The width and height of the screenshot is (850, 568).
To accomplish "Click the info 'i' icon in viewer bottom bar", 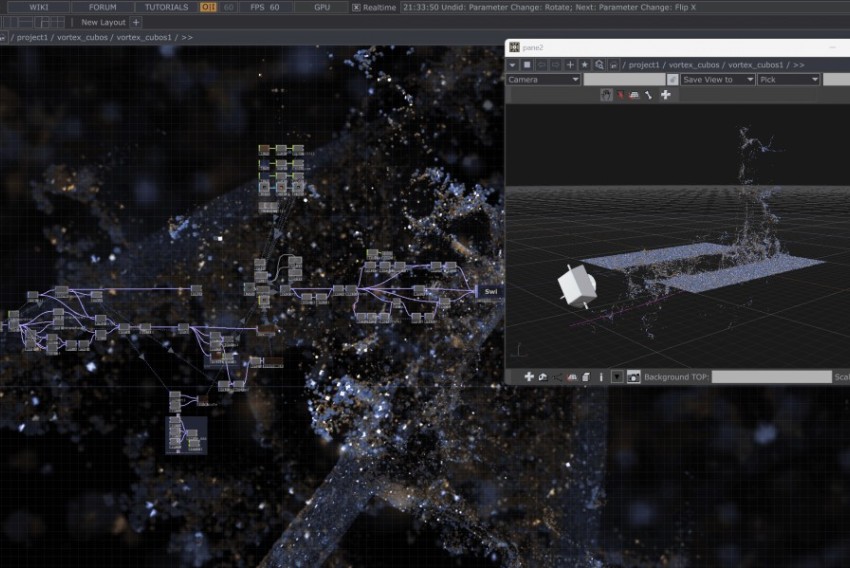I will [x=600, y=377].
